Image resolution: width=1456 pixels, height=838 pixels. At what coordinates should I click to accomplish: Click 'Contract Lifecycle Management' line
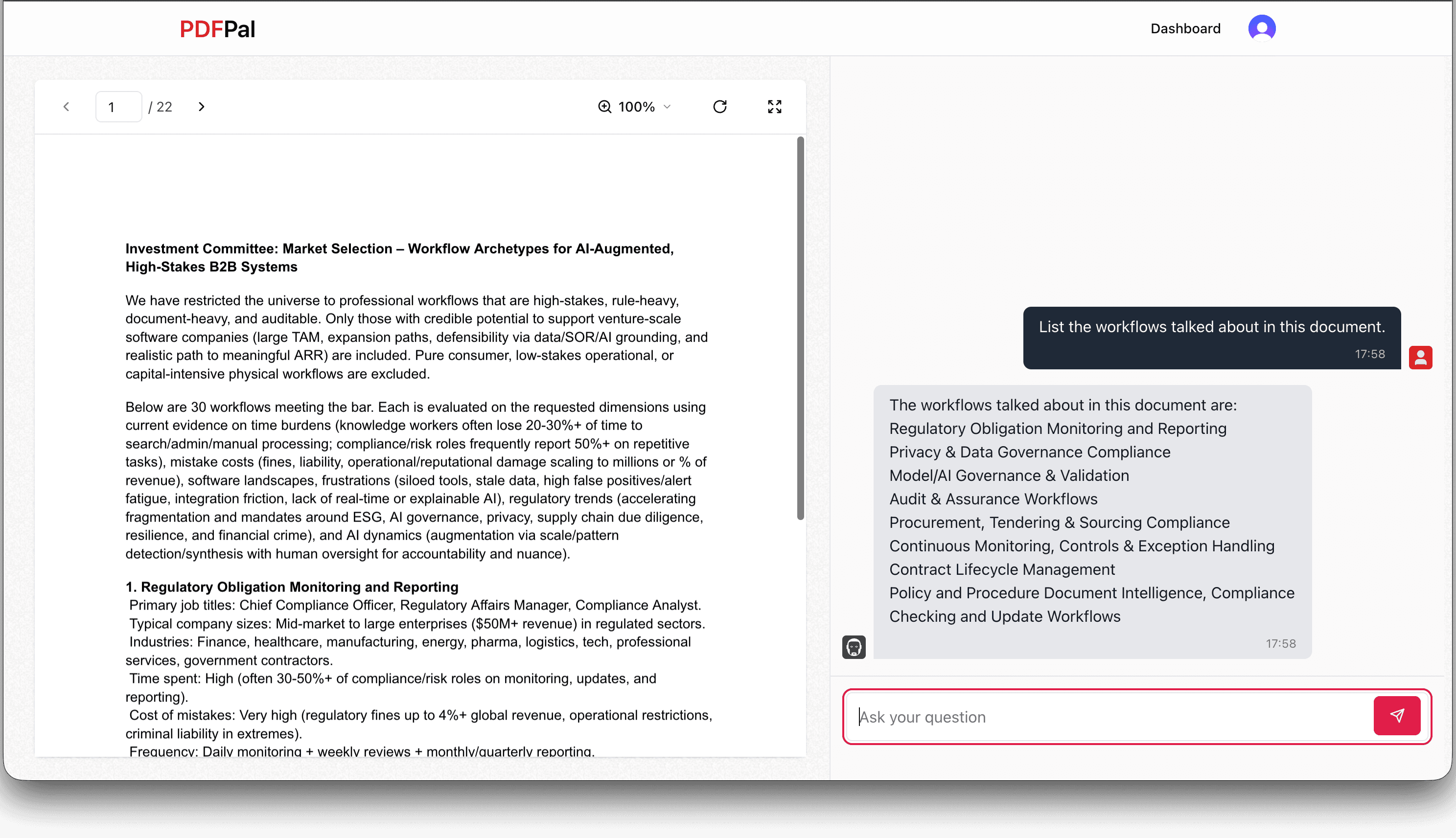pyautogui.click(x=1002, y=569)
